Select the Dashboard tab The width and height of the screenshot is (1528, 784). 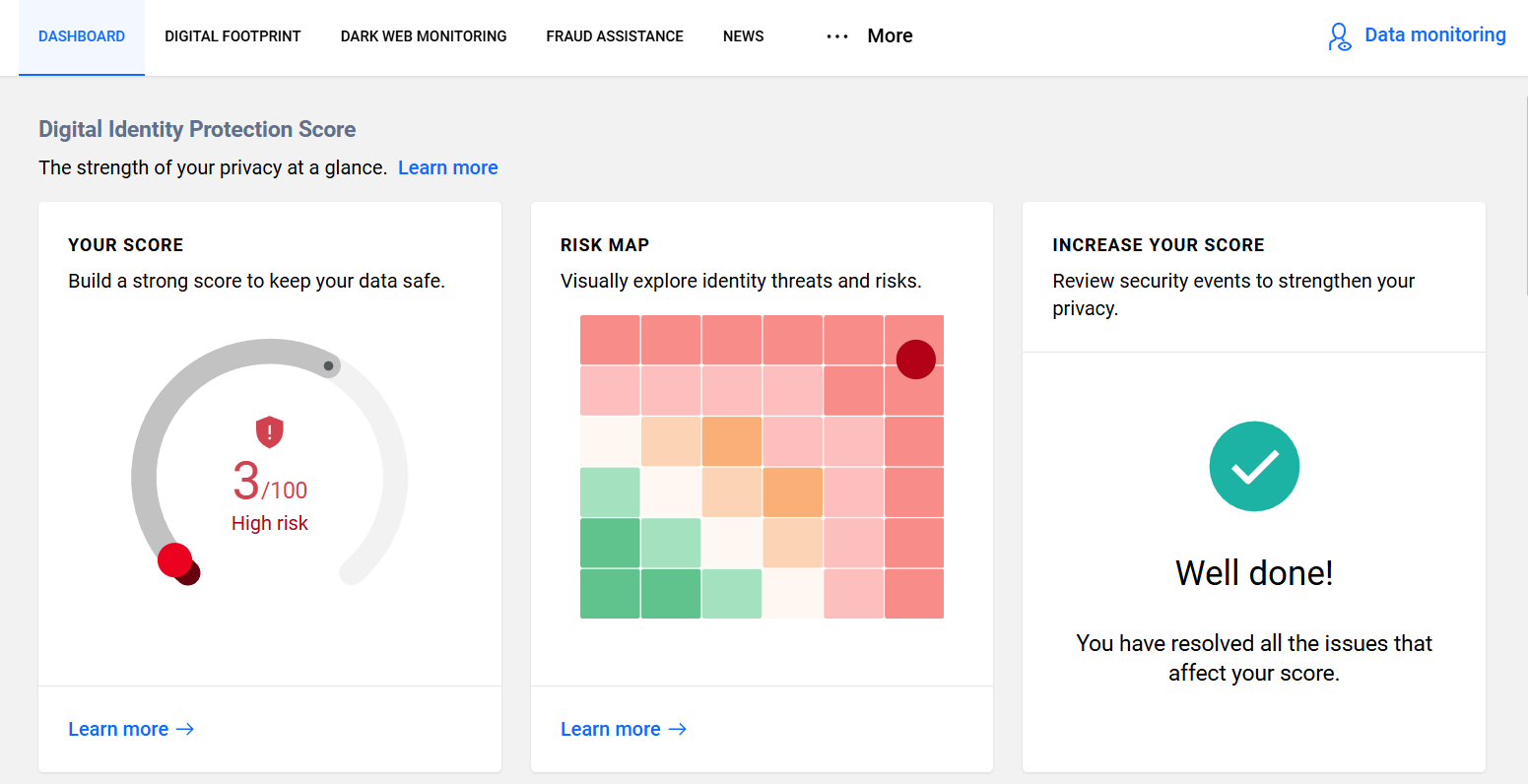(82, 36)
